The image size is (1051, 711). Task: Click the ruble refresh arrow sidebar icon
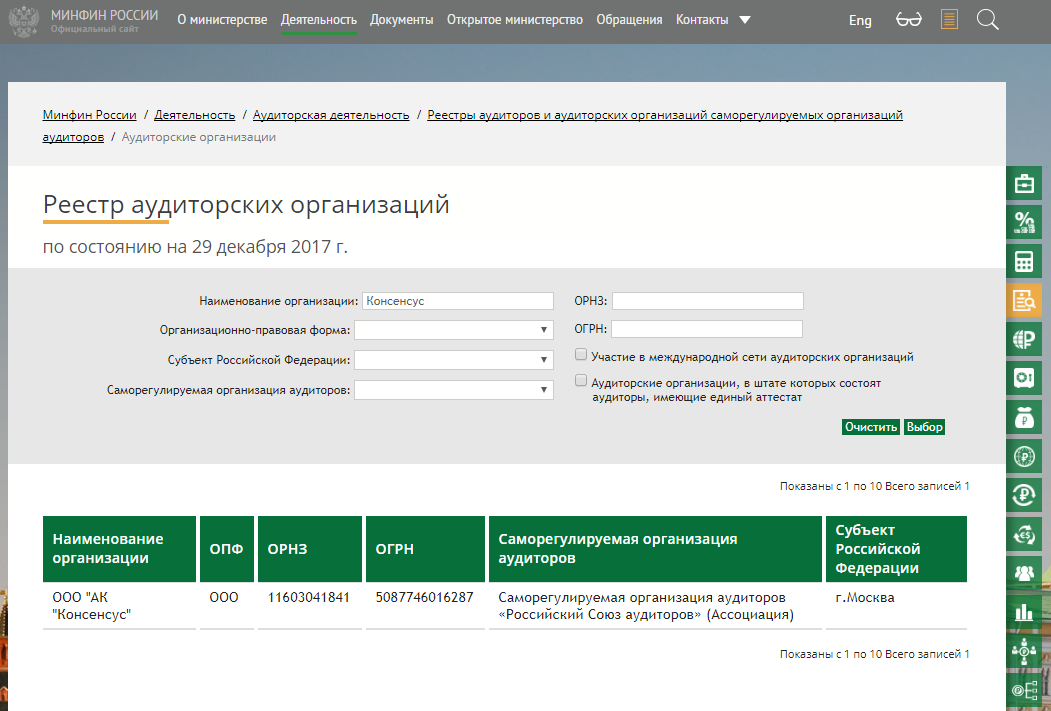coord(1024,495)
